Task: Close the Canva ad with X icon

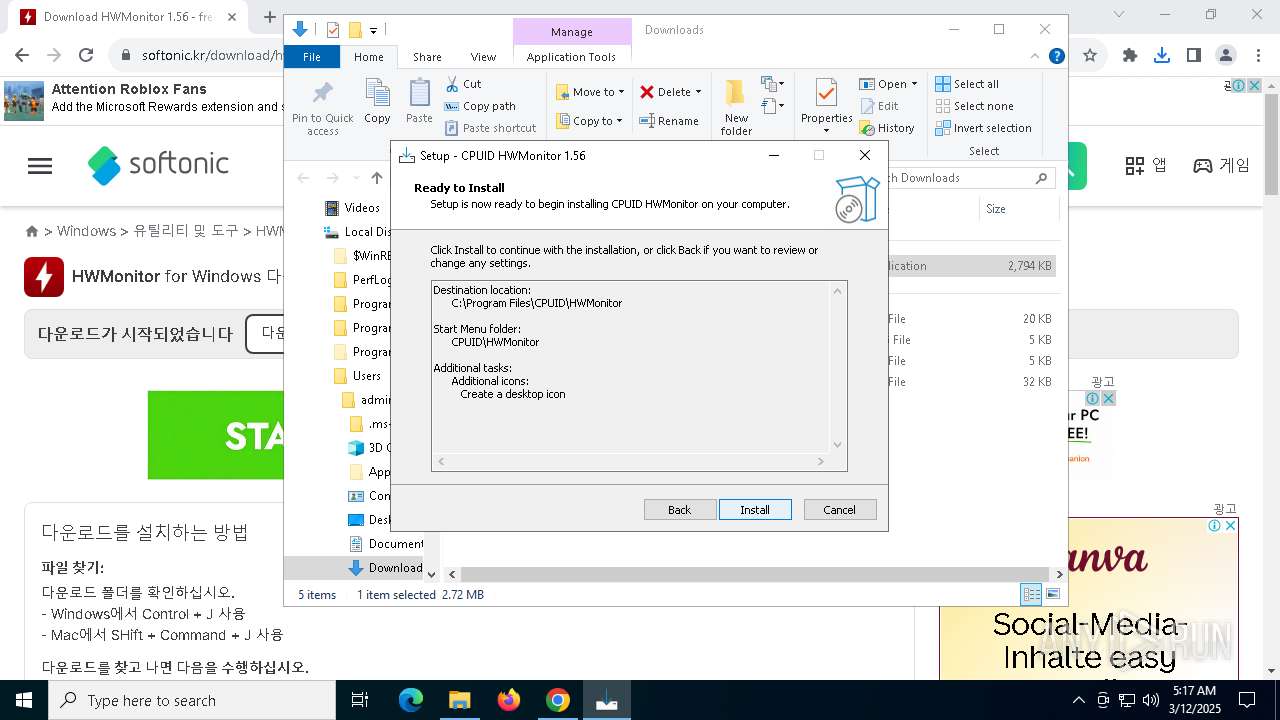Action: (x=1230, y=526)
